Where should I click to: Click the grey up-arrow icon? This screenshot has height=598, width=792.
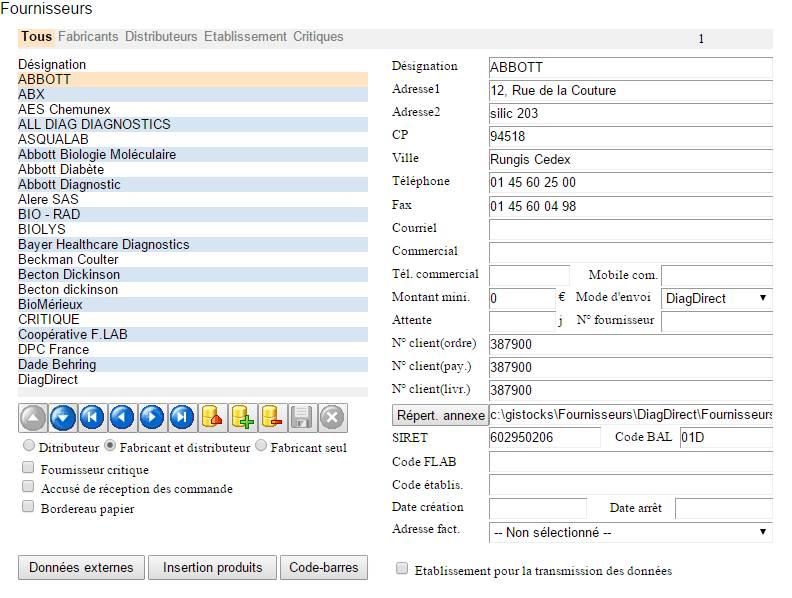(x=33, y=418)
